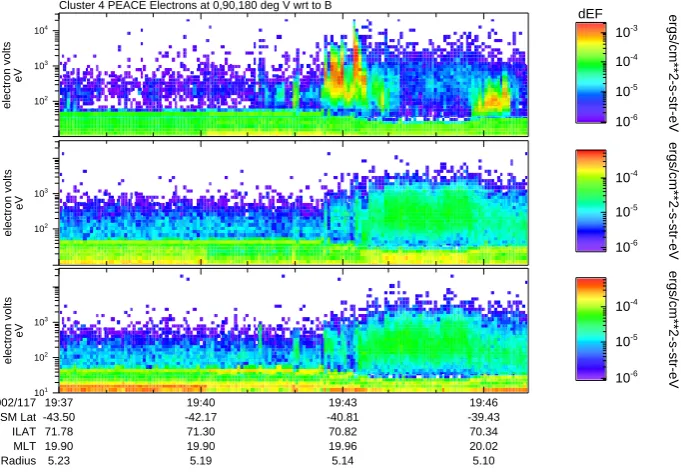Click the top panel dEF color bar
Image resolution: width=681 pixels, height=472 pixels.
590,73
